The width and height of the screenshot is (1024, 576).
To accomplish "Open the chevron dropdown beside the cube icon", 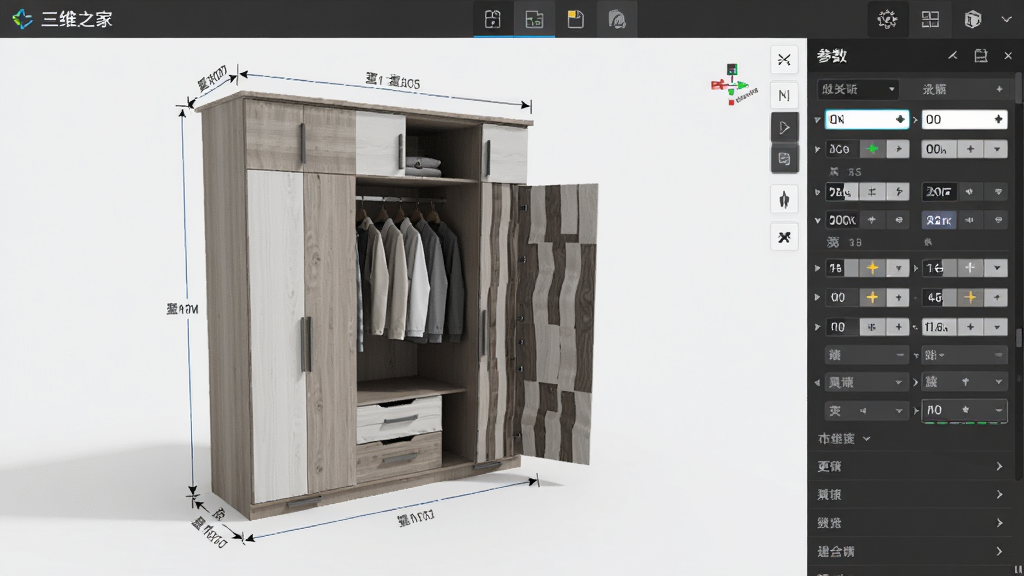I will [1006, 19].
